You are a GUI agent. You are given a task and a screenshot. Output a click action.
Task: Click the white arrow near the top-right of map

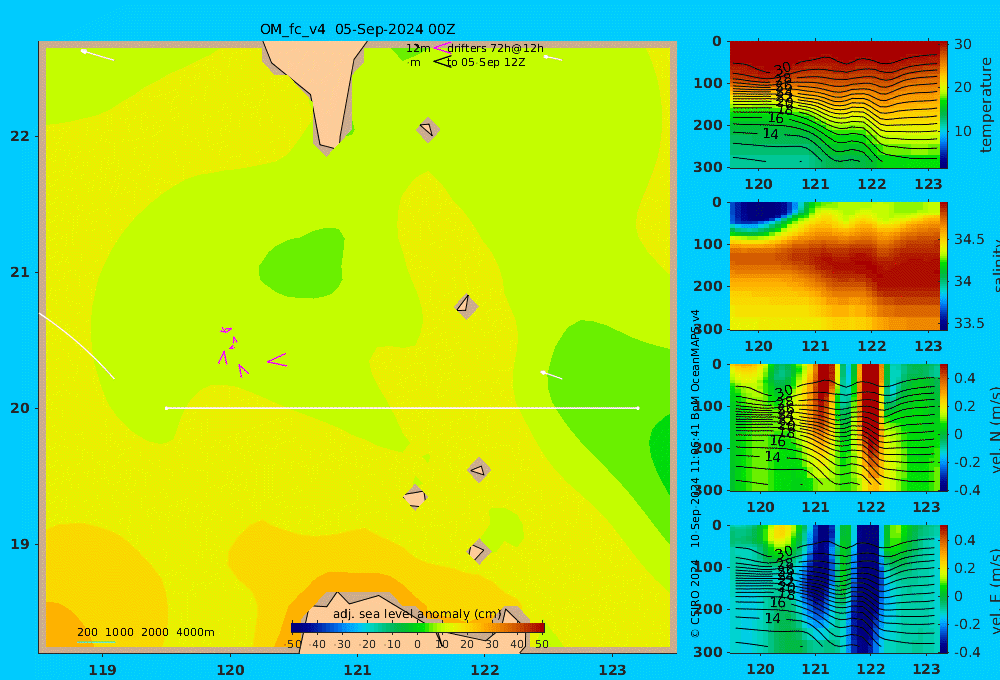[x=553, y=58]
